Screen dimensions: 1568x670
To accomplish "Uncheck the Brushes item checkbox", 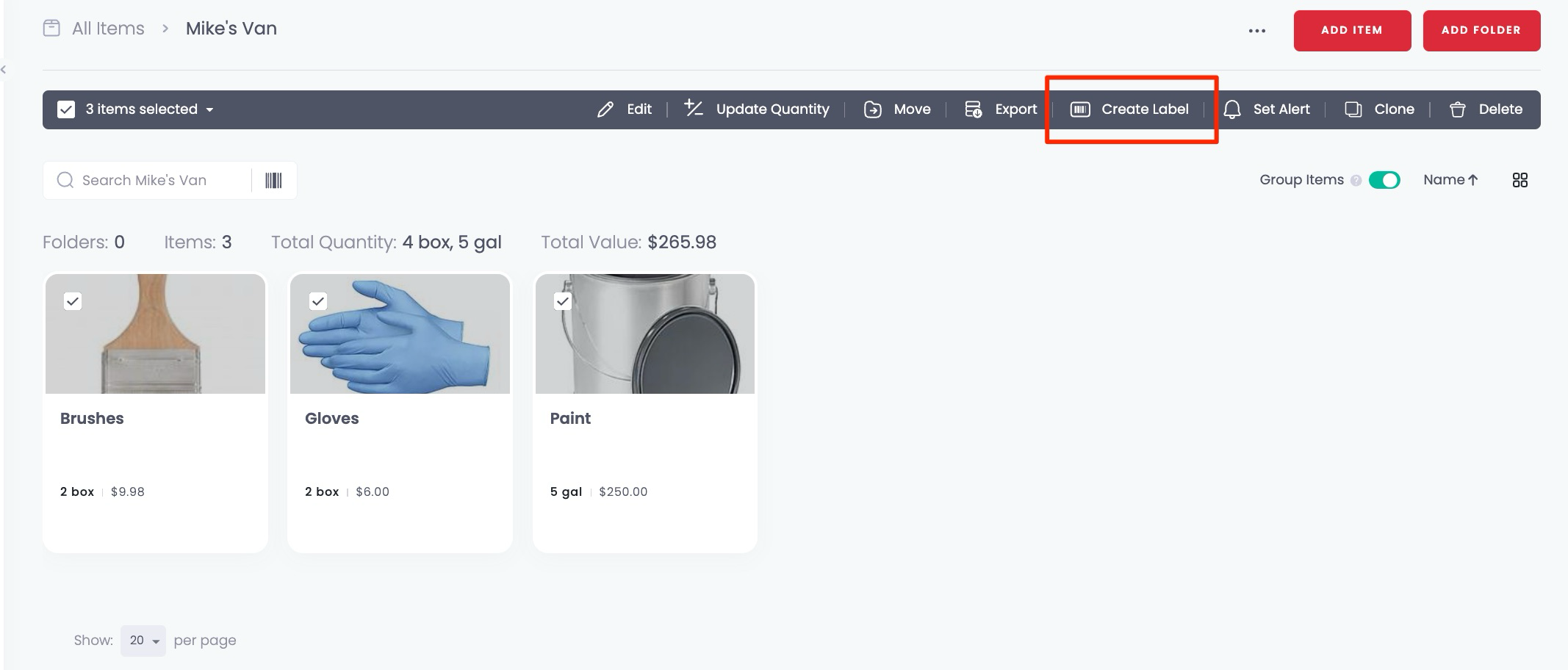I will 73,301.
